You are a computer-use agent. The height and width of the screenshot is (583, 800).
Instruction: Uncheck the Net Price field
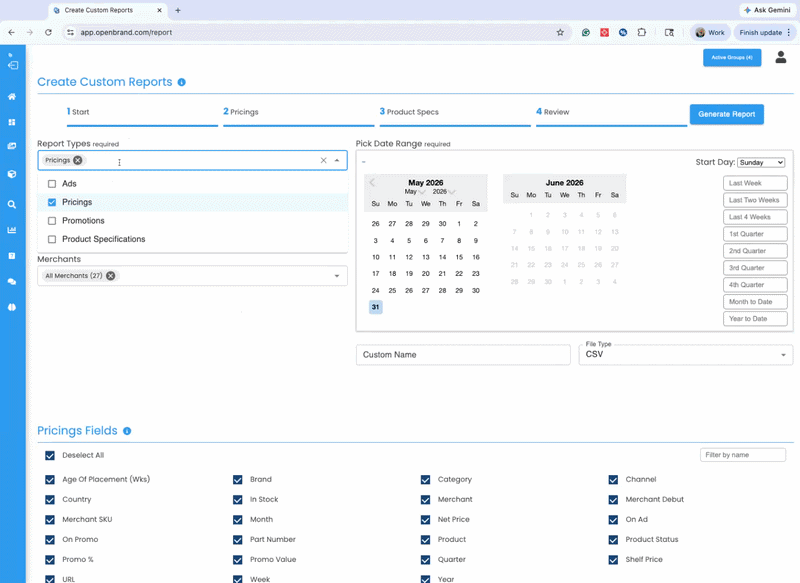[x=426, y=520]
